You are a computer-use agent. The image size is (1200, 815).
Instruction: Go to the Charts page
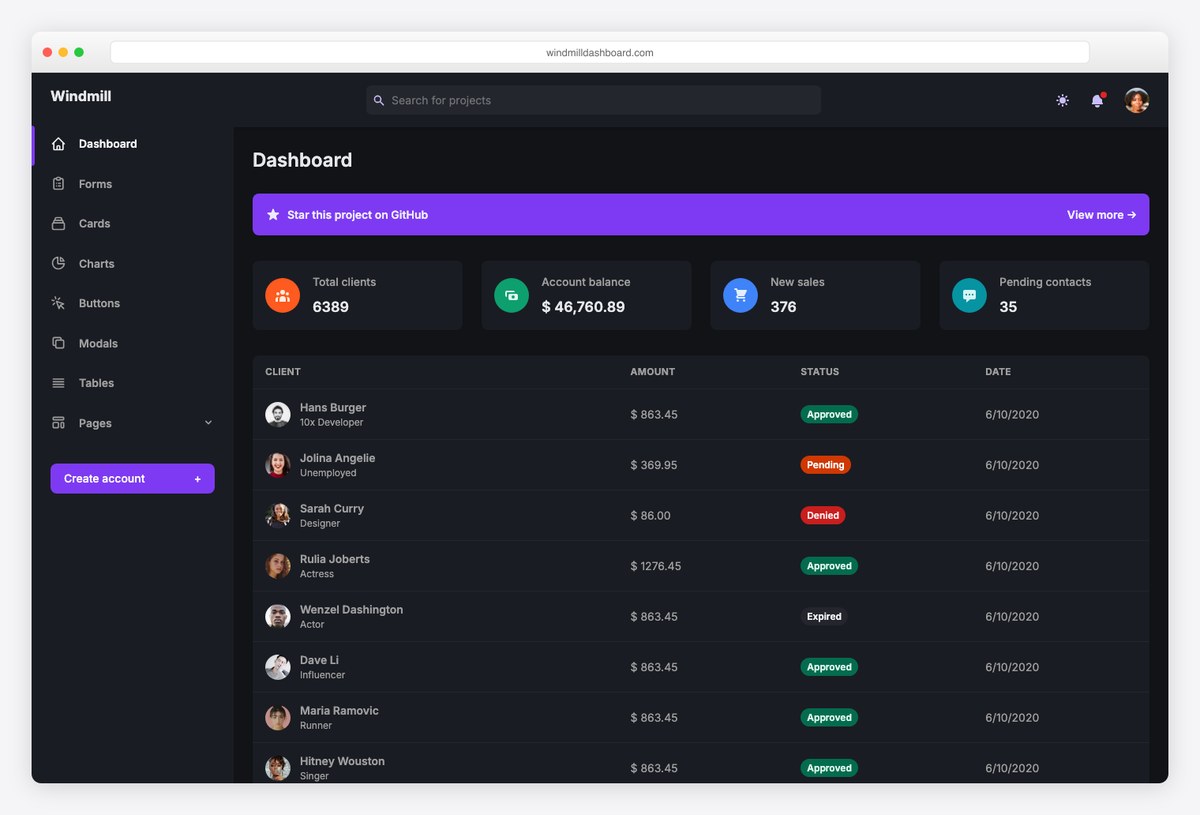pyautogui.click(x=96, y=264)
